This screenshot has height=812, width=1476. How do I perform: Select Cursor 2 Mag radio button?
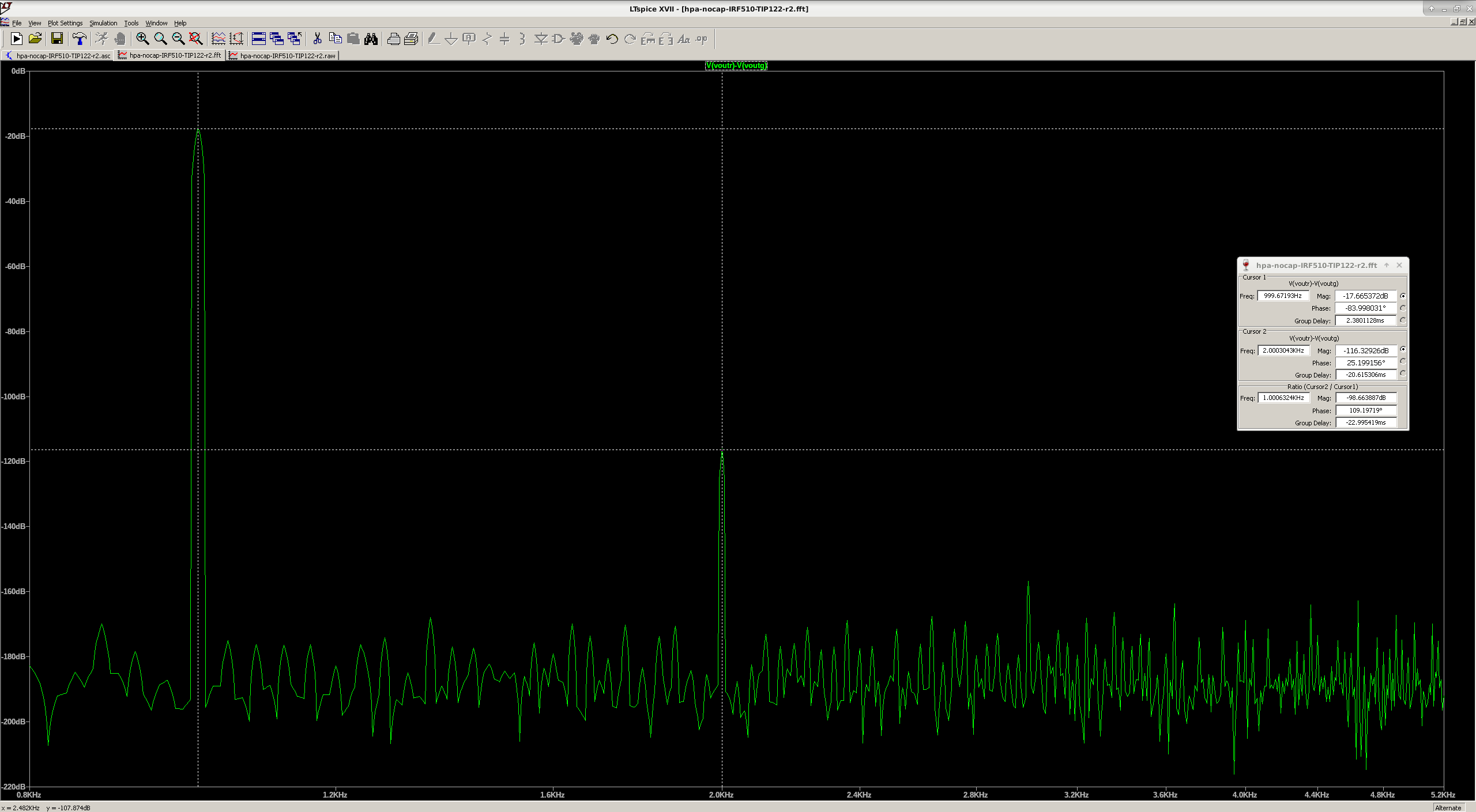(x=1403, y=349)
